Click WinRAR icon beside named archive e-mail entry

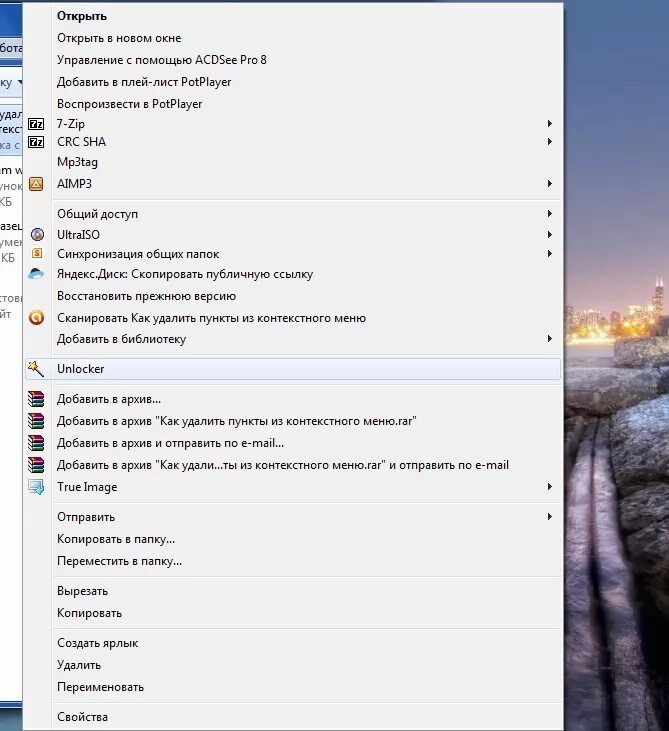click(x=36, y=465)
